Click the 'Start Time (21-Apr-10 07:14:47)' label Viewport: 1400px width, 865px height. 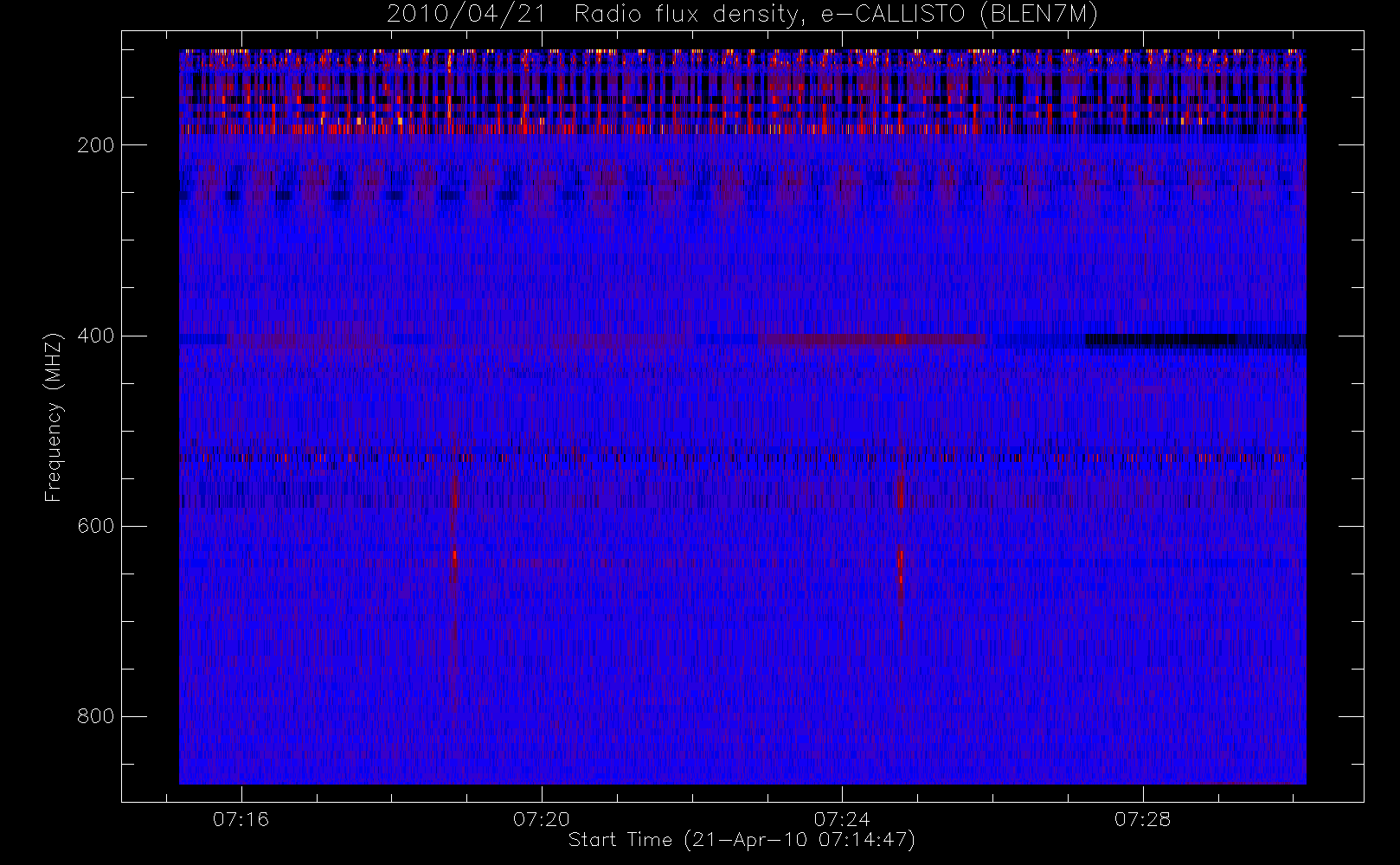click(x=742, y=840)
